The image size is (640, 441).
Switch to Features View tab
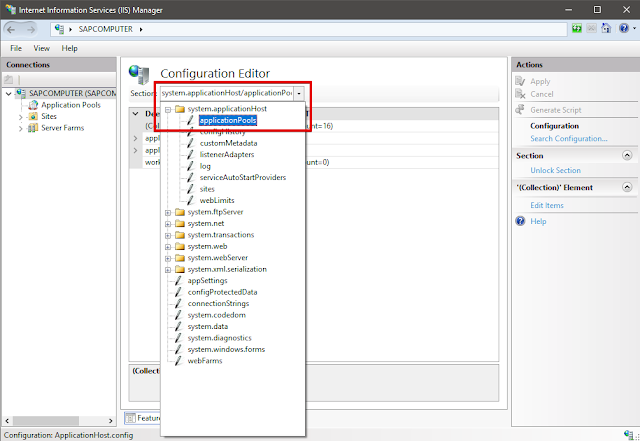click(x=142, y=418)
